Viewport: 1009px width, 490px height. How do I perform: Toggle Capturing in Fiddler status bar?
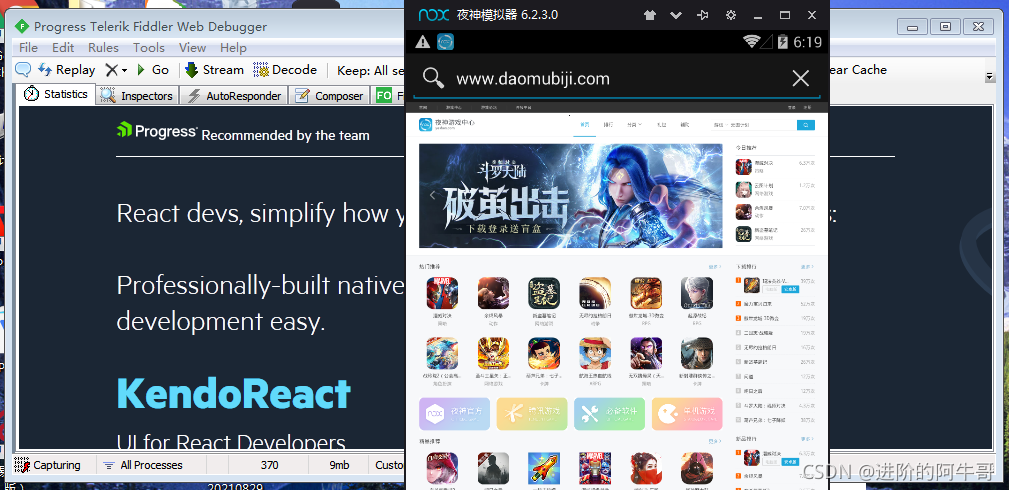[48, 465]
